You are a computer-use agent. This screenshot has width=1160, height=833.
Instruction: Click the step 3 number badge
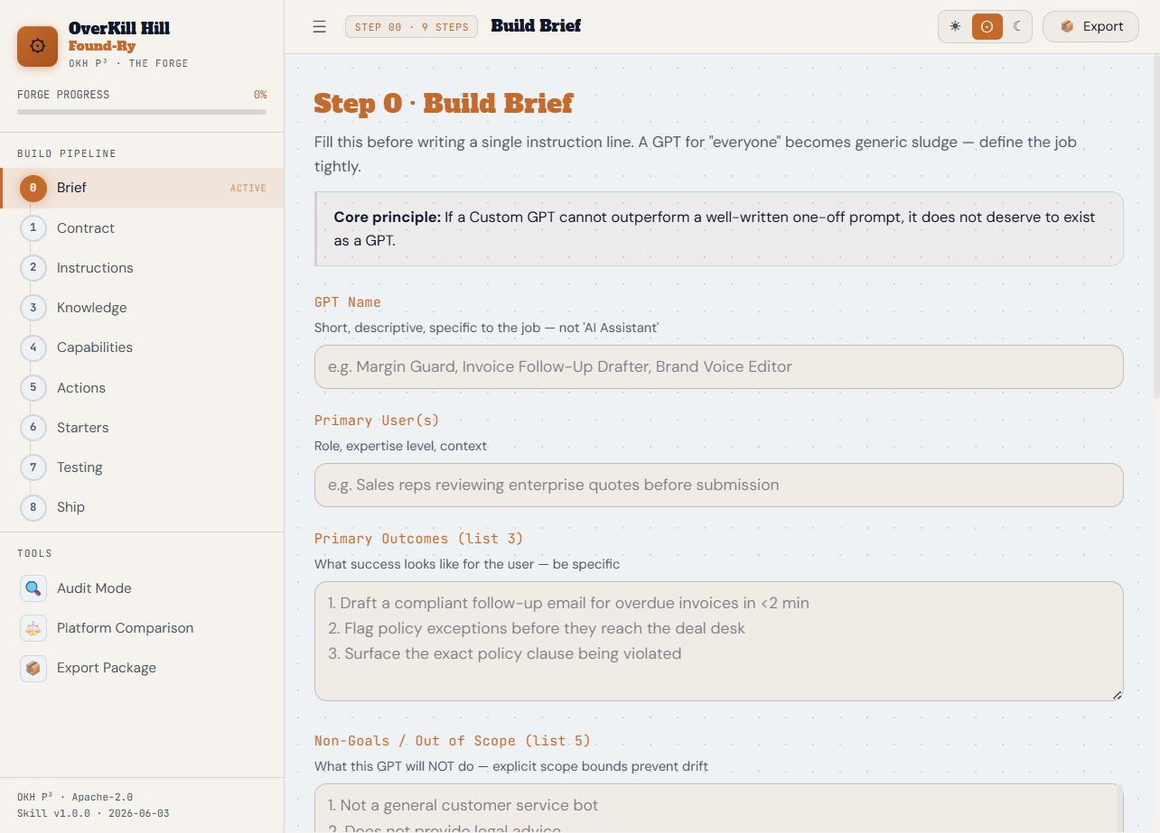pos(33,308)
